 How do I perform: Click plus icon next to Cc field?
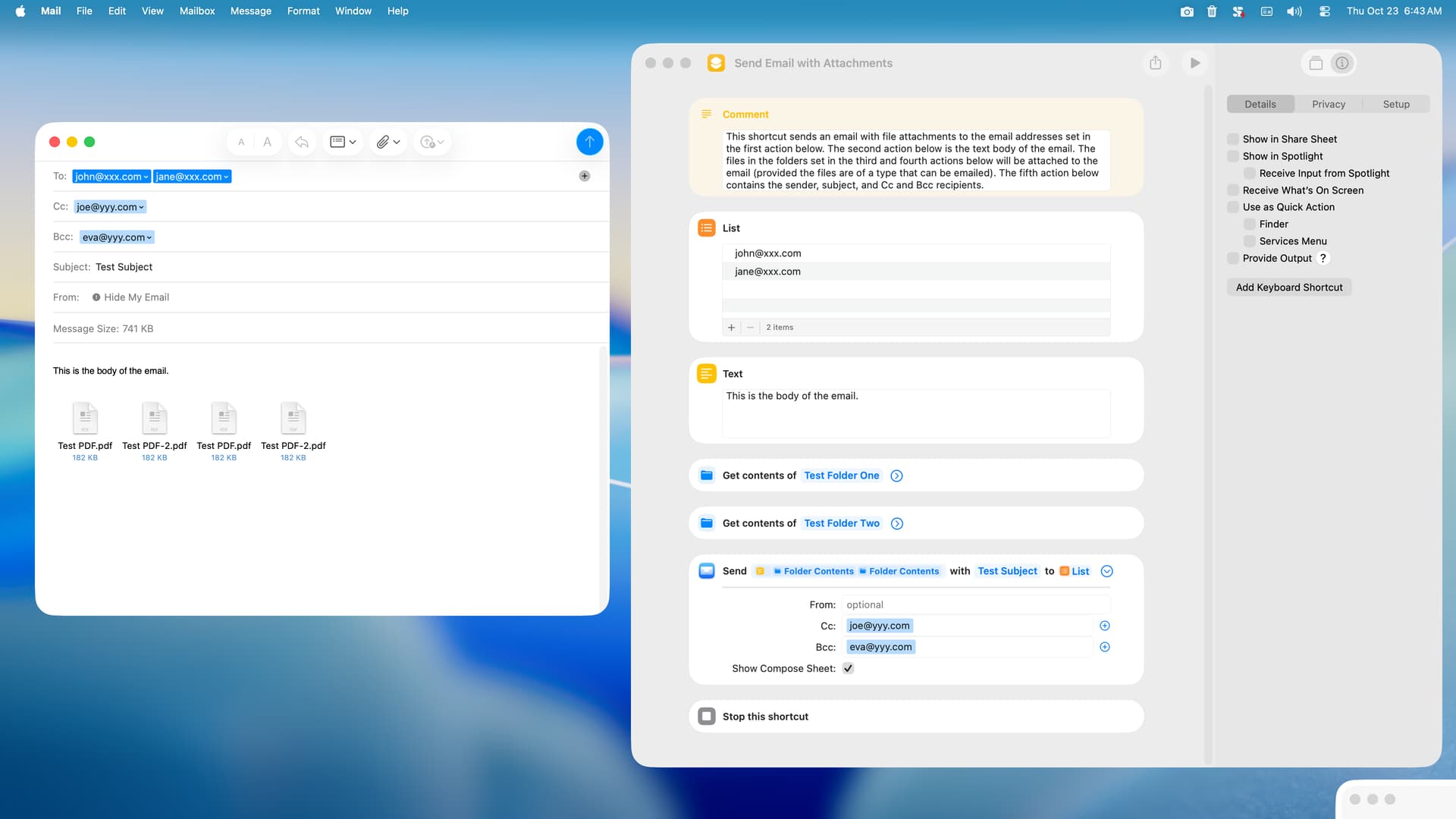click(x=1104, y=626)
